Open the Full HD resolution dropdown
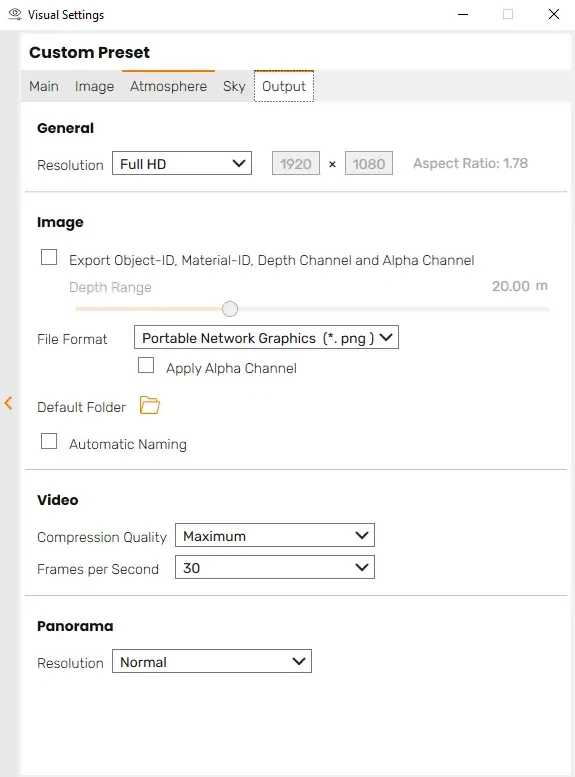The image size is (575, 777). [182, 164]
